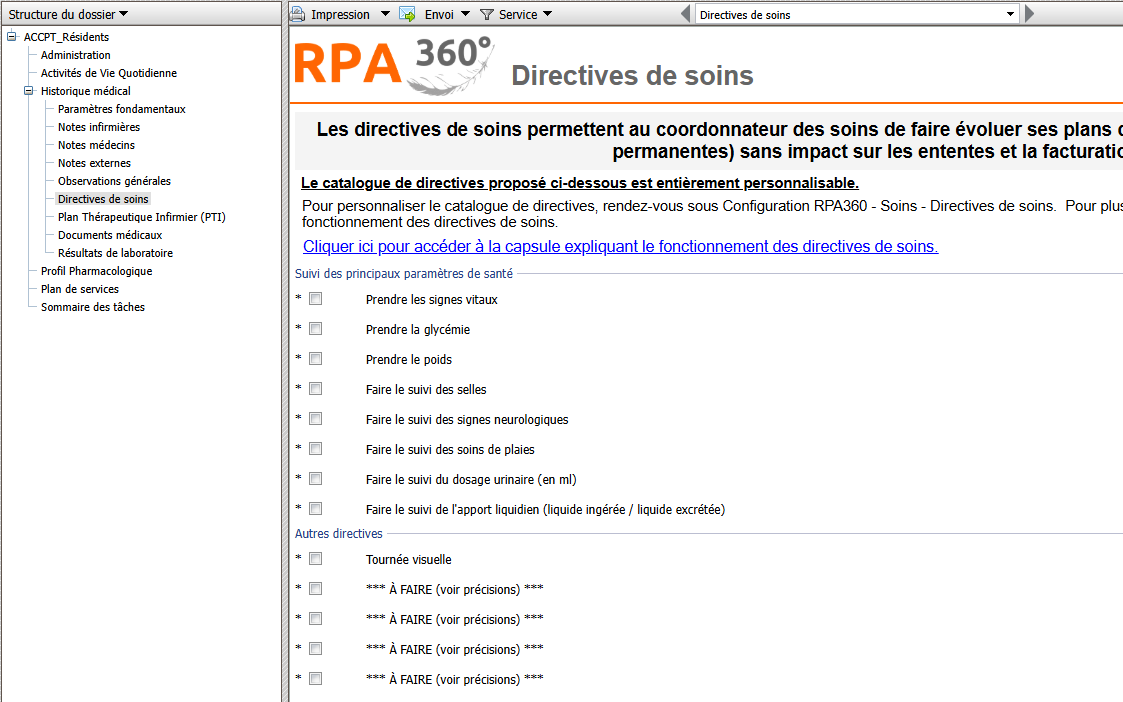Check Faire le suivi des soins de plaies
The width and height of the screenshot is (1123, 702).
(316, 449)
